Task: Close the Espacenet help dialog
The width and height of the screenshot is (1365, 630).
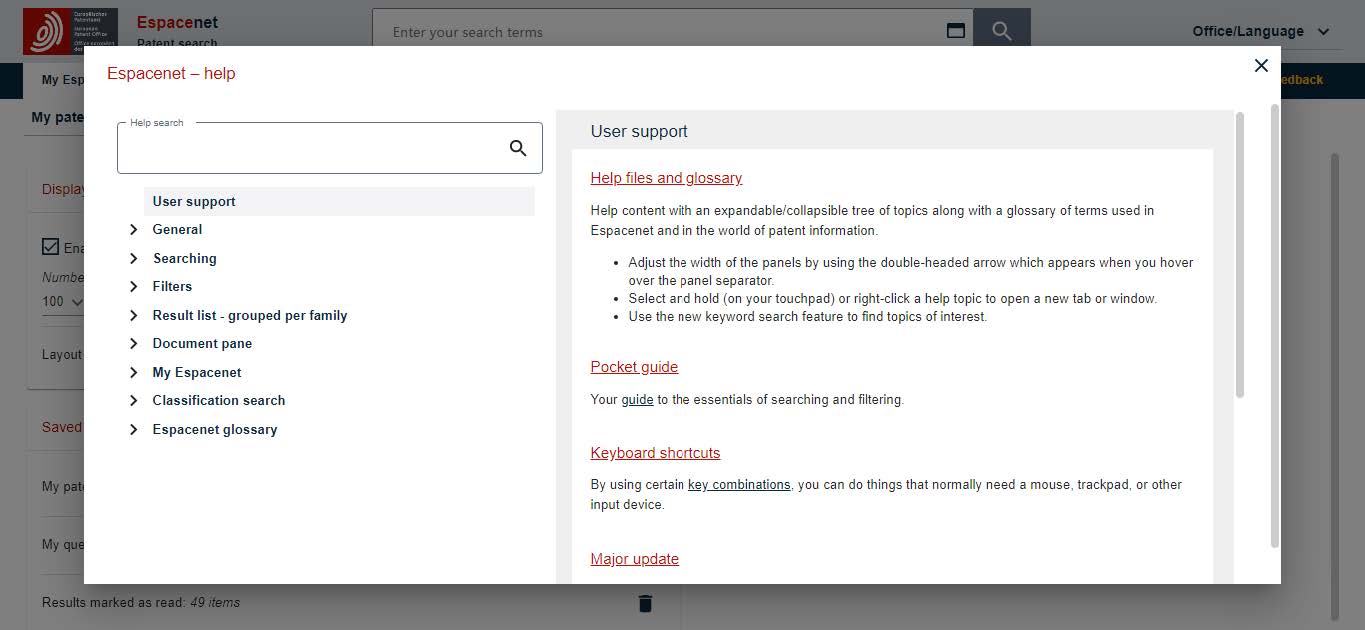Action: [x=1261, y=65]
